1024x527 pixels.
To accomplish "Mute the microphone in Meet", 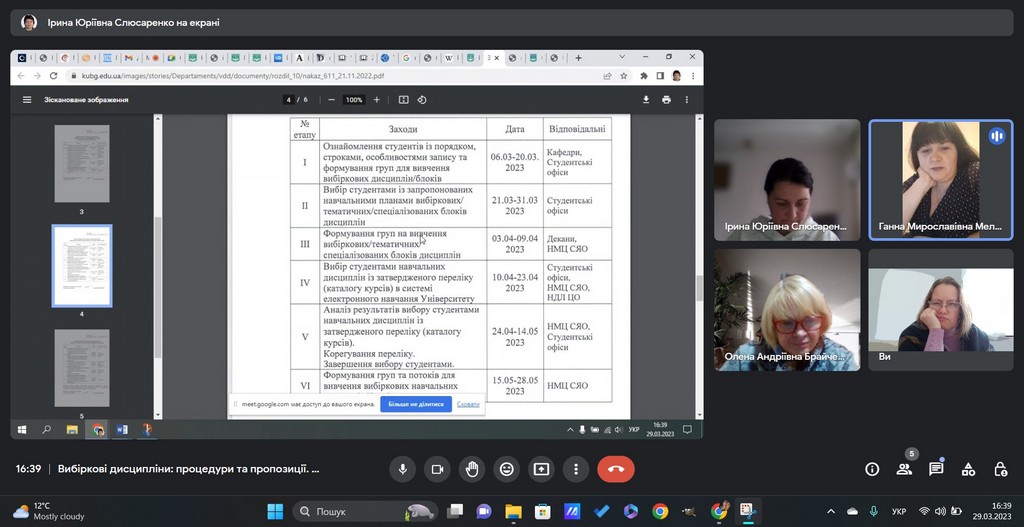I will [403, 469].
